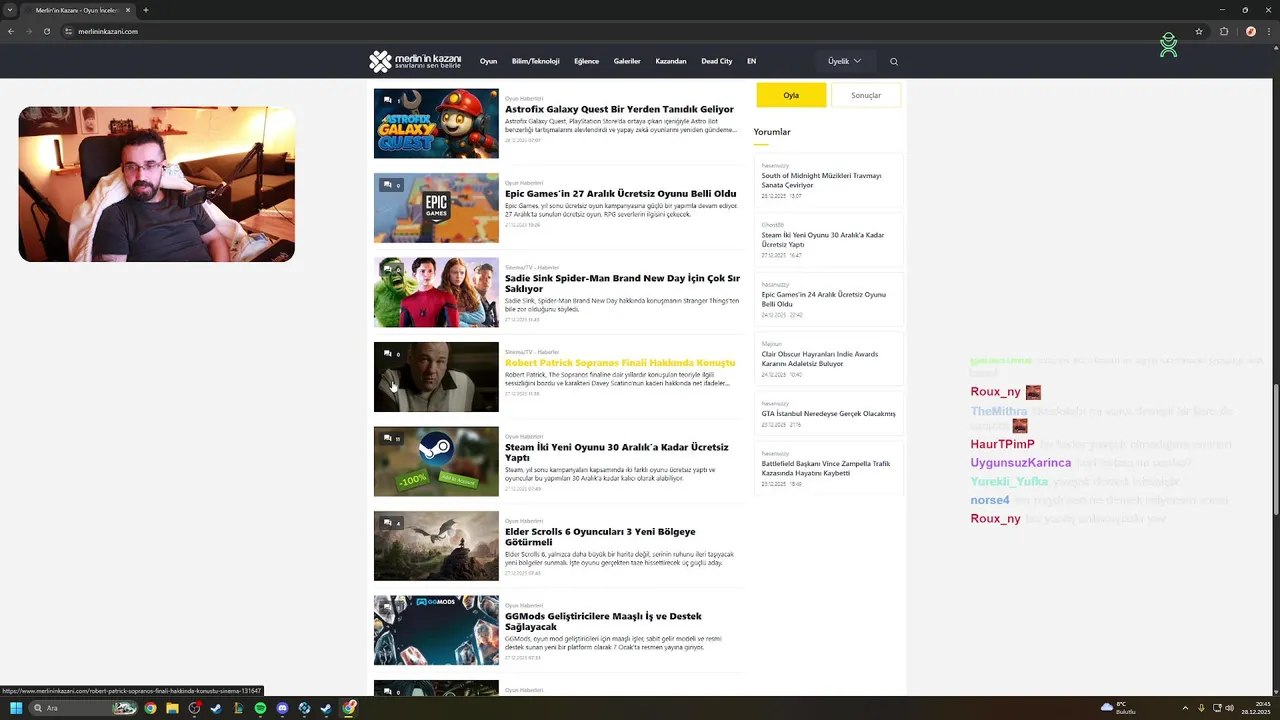
Task: Open the site search magnifier icon
Action: (x=894, y=61)
